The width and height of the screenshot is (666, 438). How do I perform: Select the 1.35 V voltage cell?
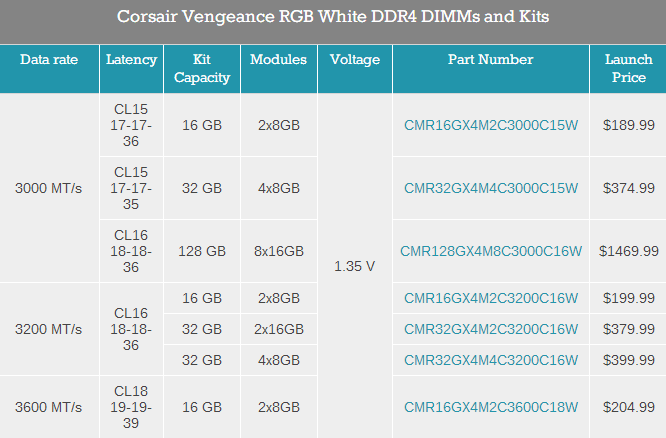[x=354, y=266]
